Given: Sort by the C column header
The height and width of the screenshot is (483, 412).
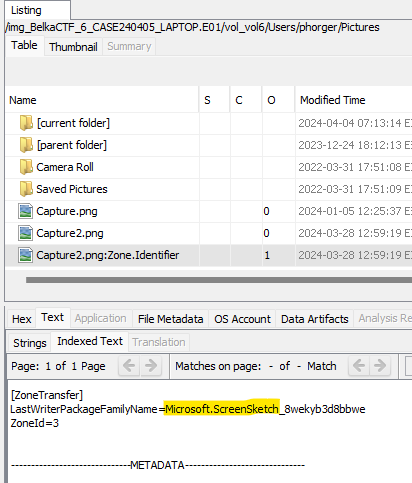Looking at the screenshot, I should click(246, 100).
